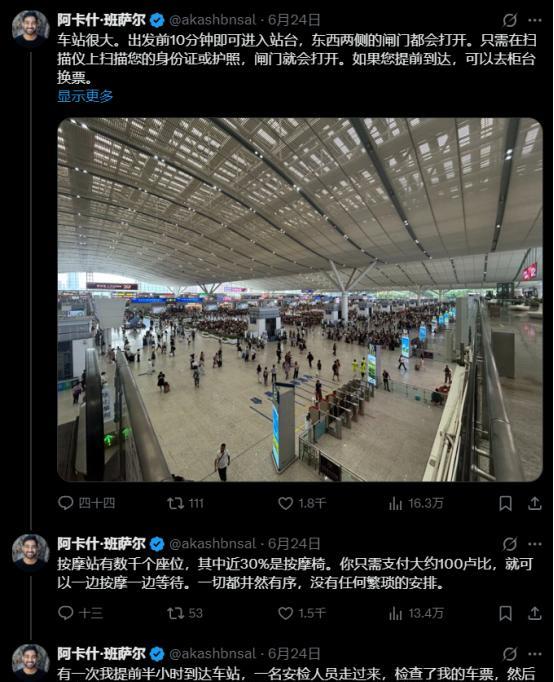View analytics showing 13.4万 views
Viewport: 554px width, 682px height.
pyautogui.click(x=416, y=613)
